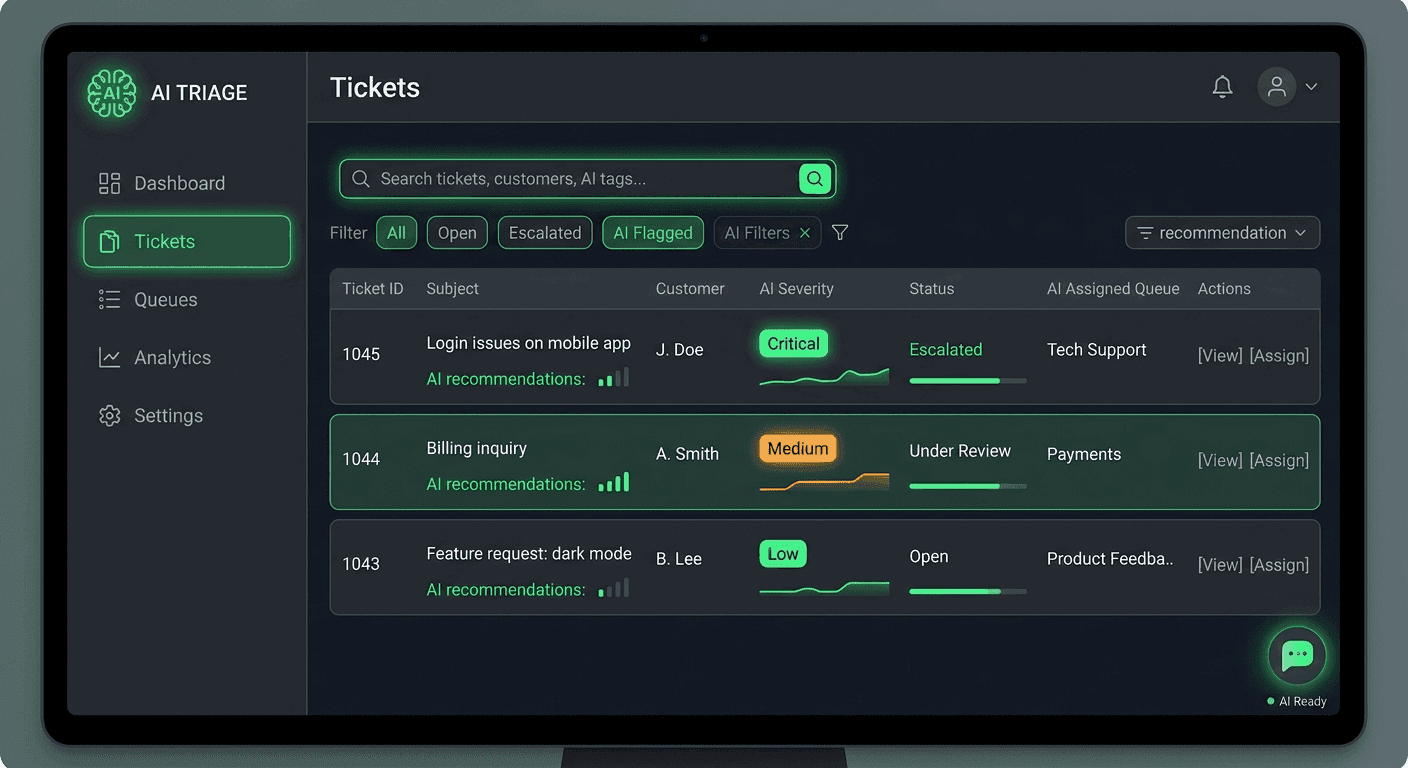
Task: Open the notifications bell
Action: (x=1222, y=87)
